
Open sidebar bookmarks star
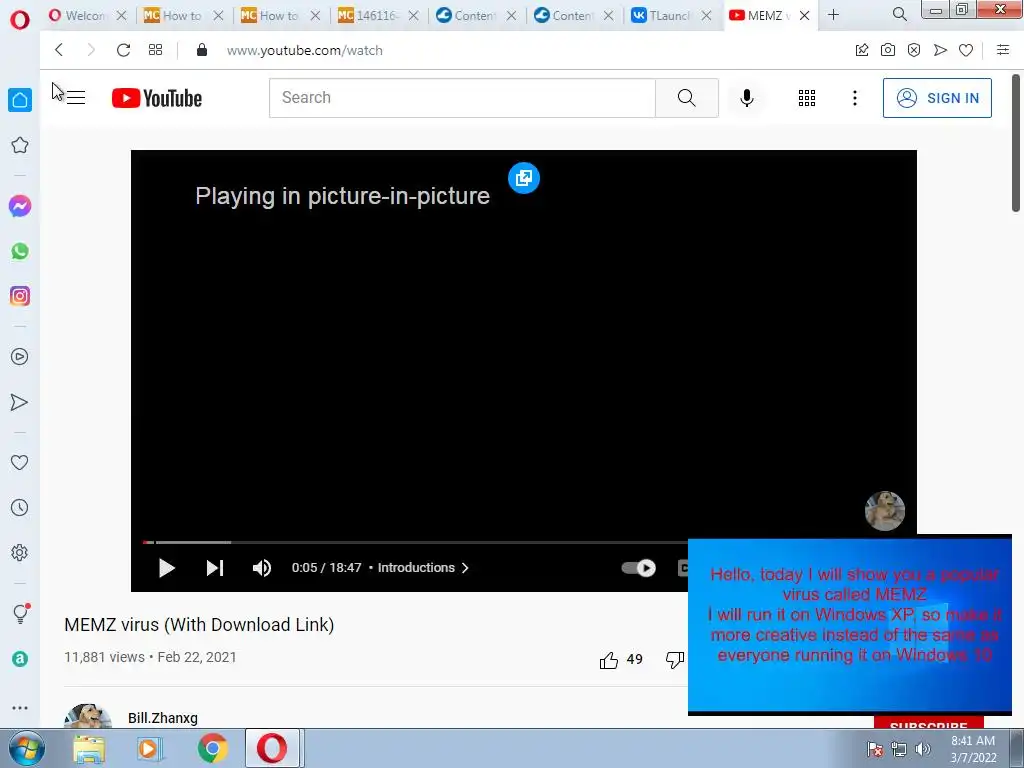click(x=20, y=145)
